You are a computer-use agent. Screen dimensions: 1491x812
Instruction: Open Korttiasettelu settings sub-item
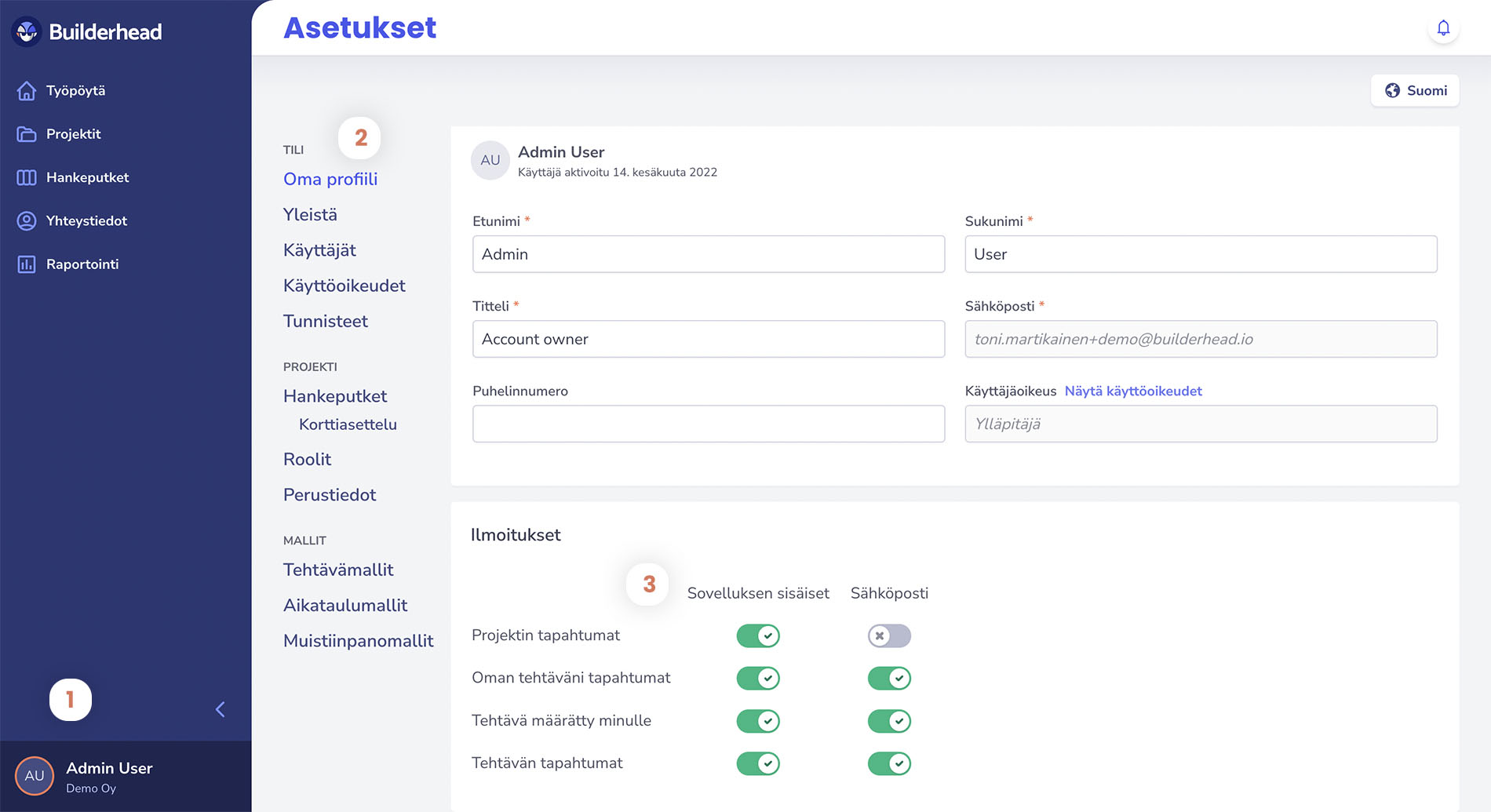(x=348, y=424)
